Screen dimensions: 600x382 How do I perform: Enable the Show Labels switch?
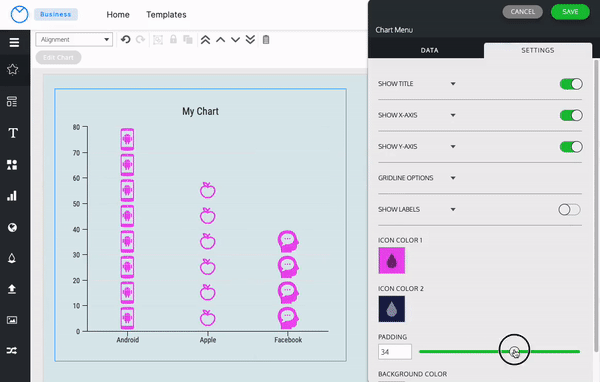coord(569,209)
